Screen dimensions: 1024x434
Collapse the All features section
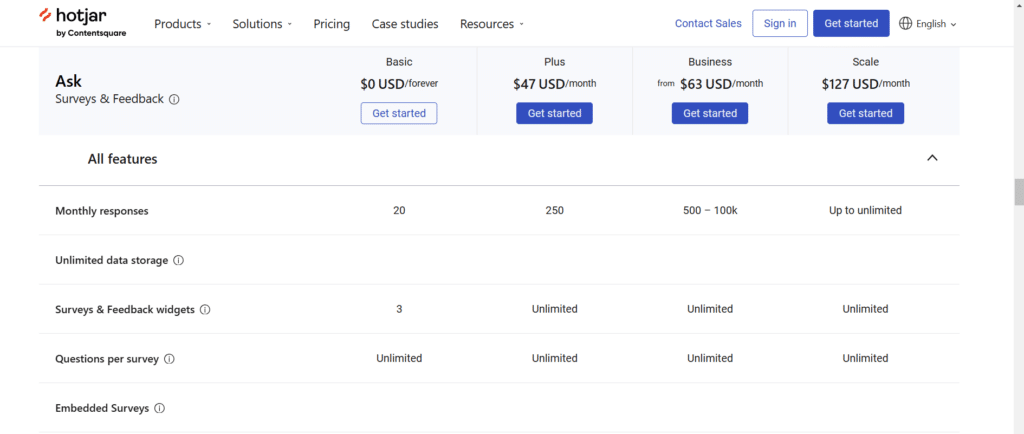click(933, 158)
